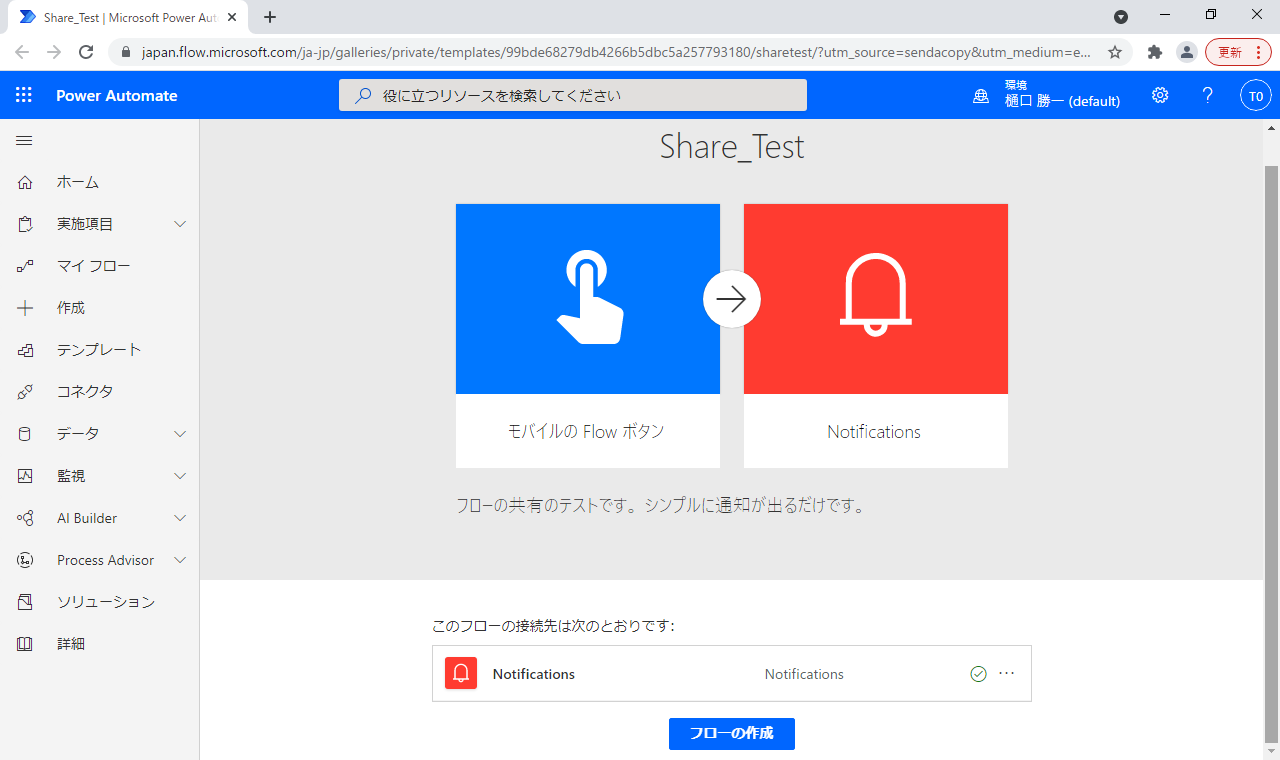Click the 監視 chart icon
The height and width of the screenshot is (760, 1280).
25,476
